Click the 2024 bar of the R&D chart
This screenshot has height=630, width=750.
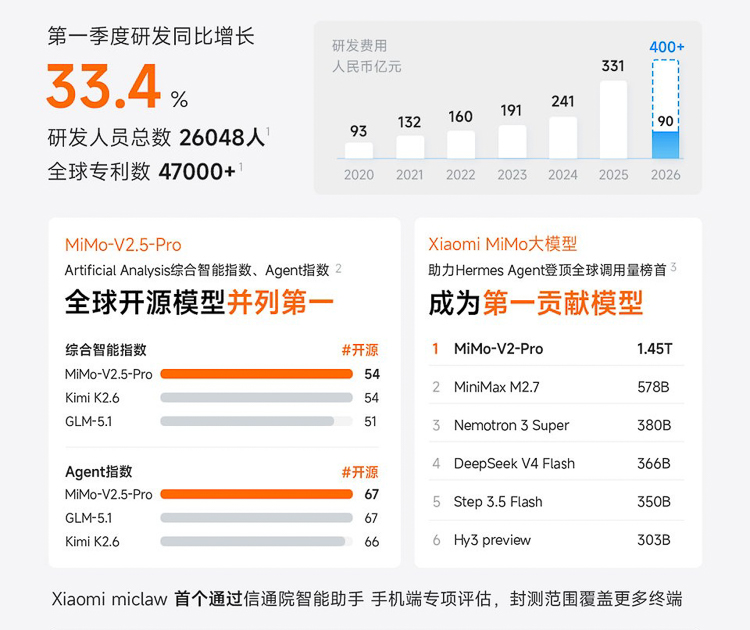pyautogui.click(x=563, y=138)
